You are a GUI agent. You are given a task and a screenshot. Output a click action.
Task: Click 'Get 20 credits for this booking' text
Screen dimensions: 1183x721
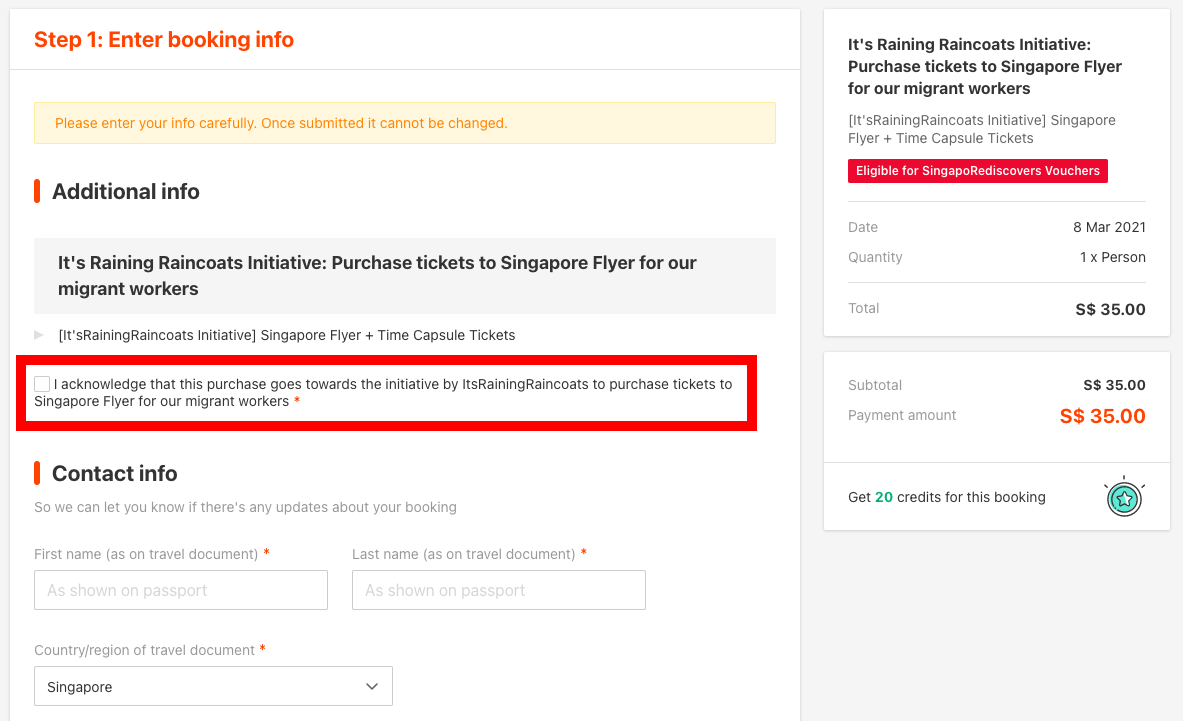coord(947,497)
